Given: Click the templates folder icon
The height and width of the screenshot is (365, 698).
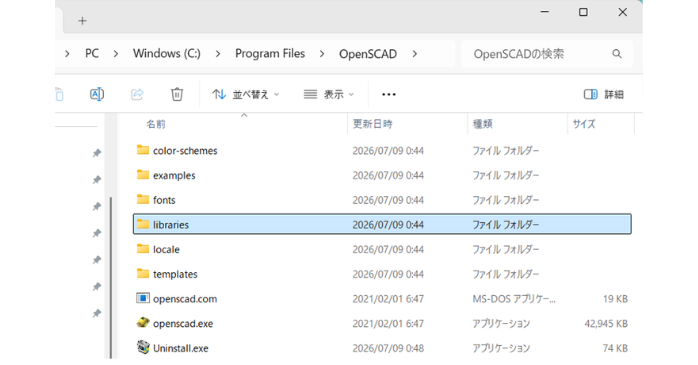Looking at the screenshot, I should click(143, 273).
